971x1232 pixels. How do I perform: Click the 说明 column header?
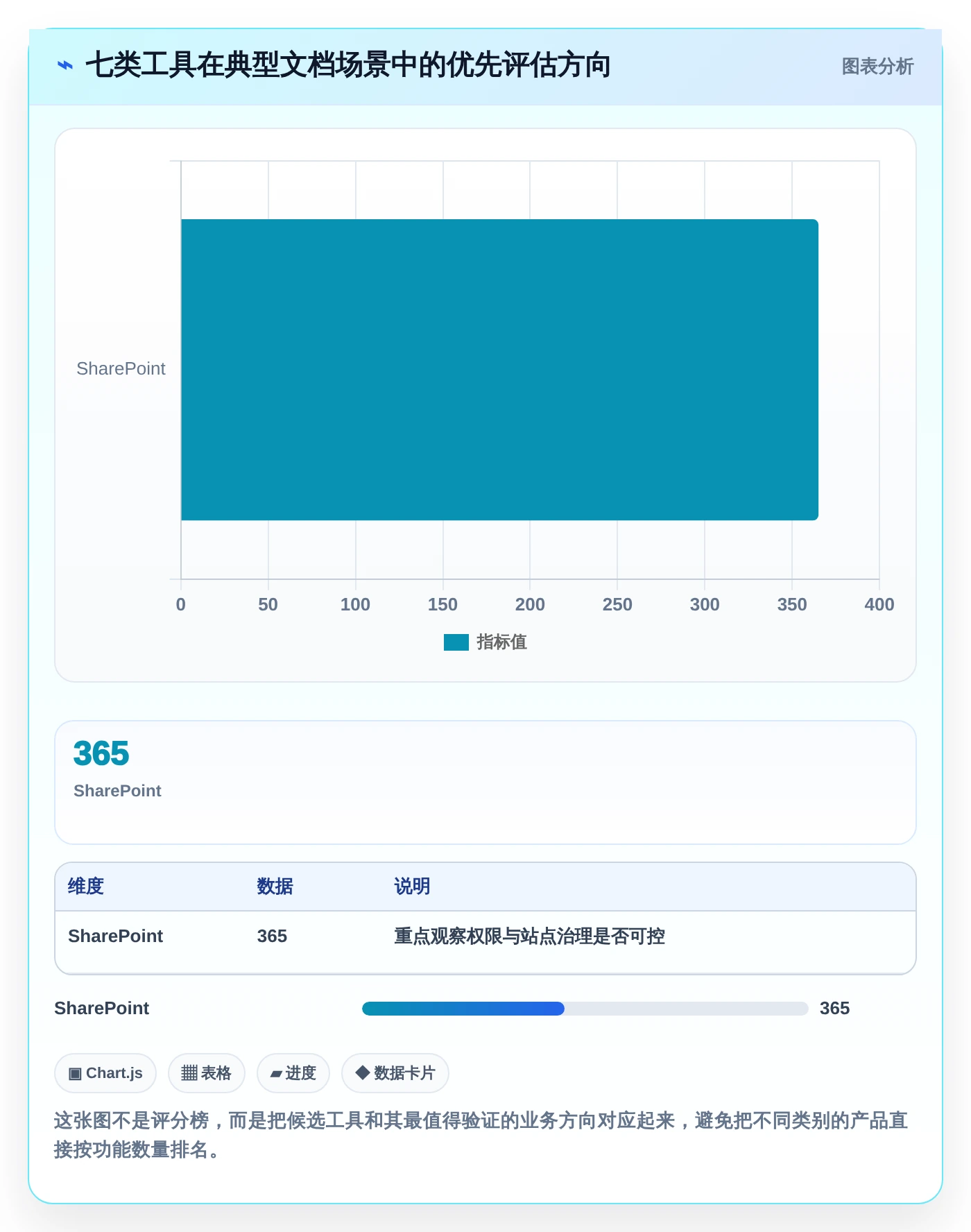[x=412, y=886]
